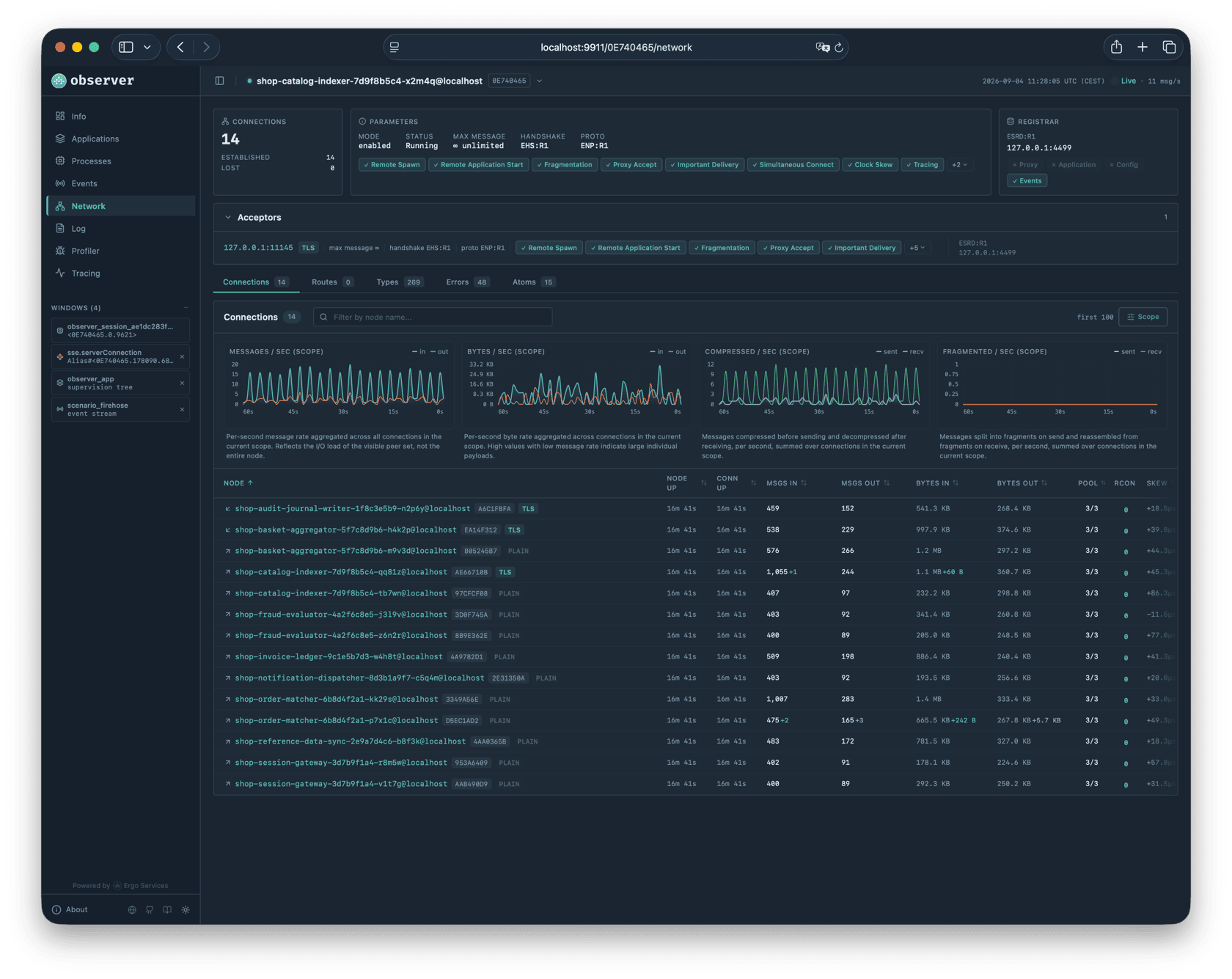
Task: Sort connections by BYTES OUT column
Action: pos(1022,483)
